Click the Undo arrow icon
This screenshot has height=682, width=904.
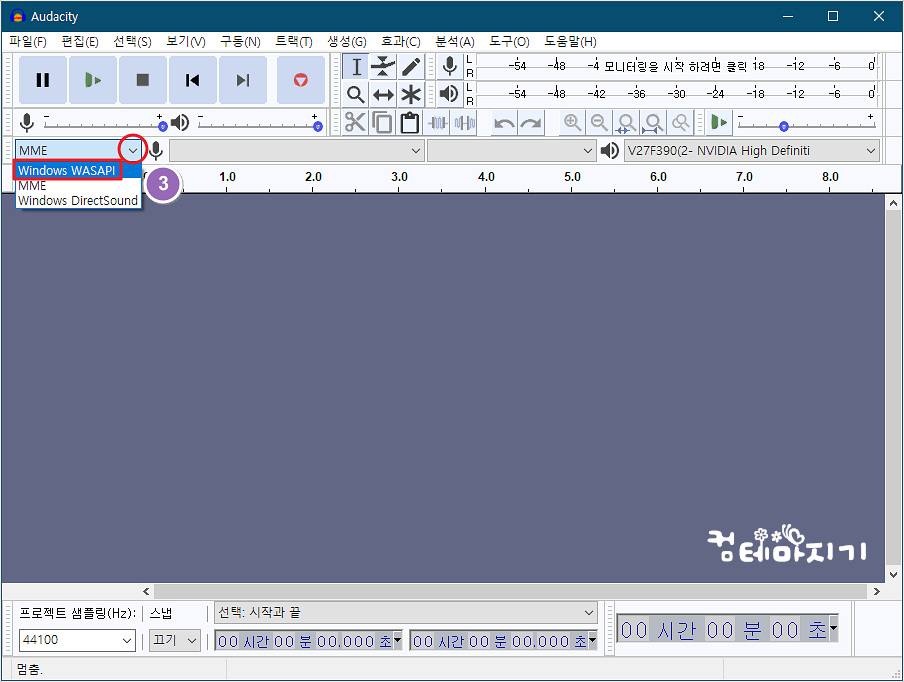pos(504,122)
